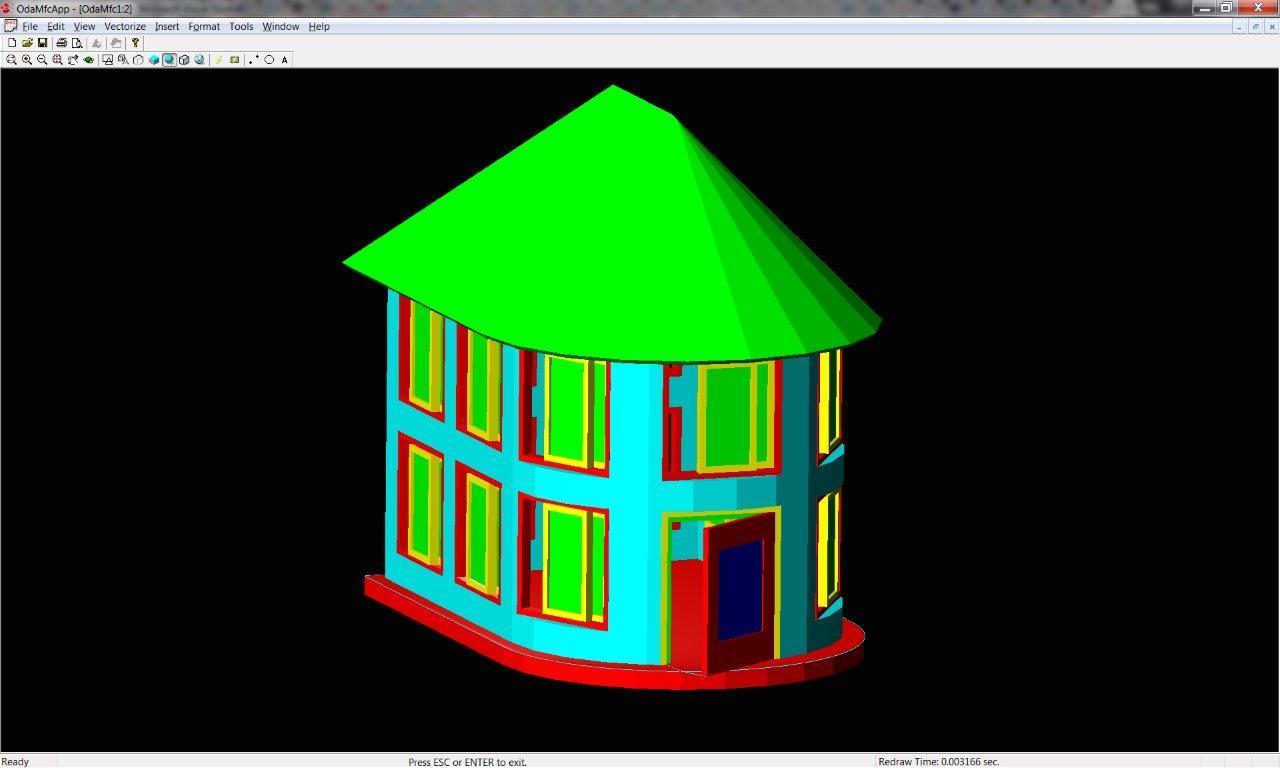1280x768 pixels.
Task: Zoom out using the minus magnifier icon
Action: point(42,60)
